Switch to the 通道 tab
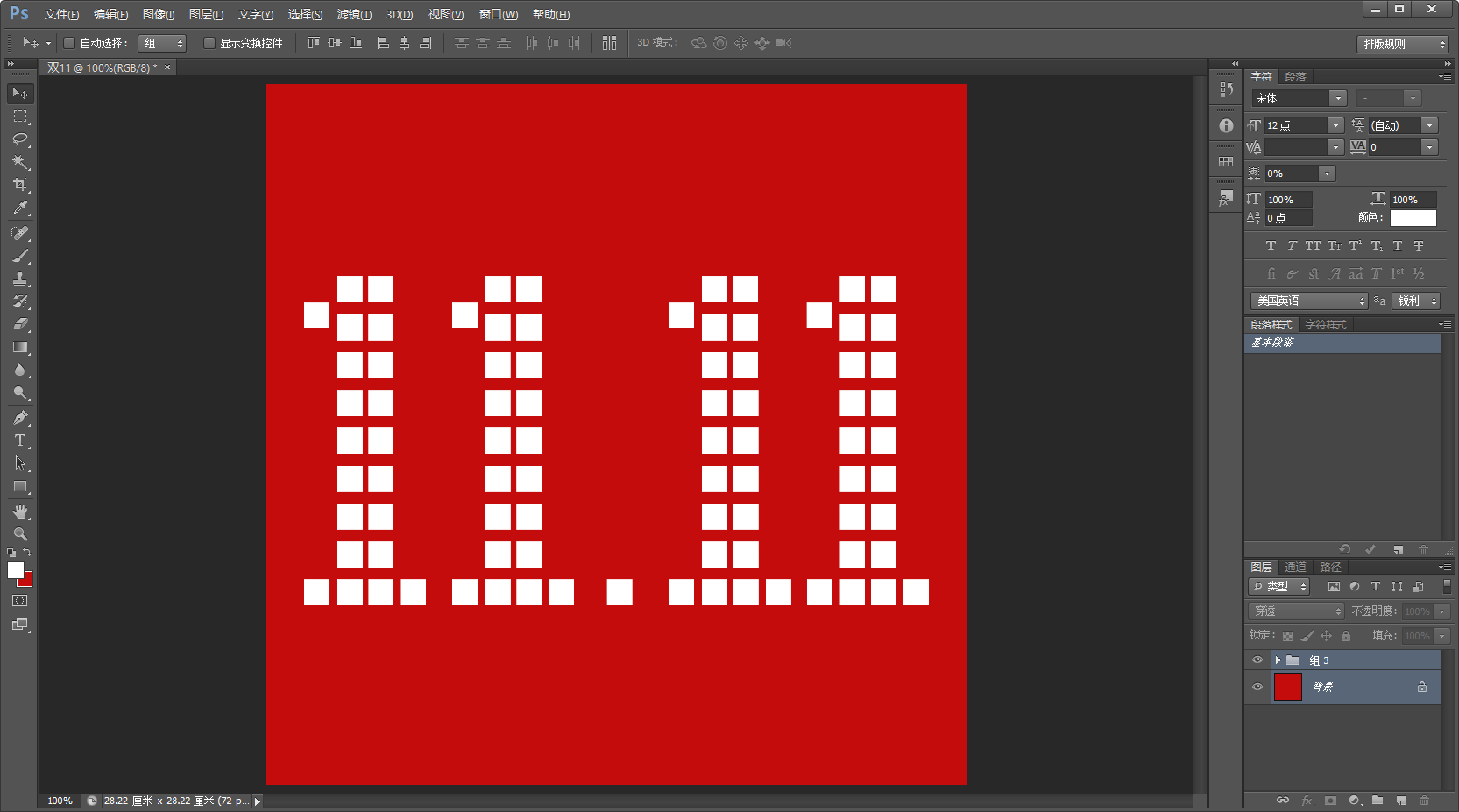This screenshot has height=812, width=1459. coord(1295,568)
